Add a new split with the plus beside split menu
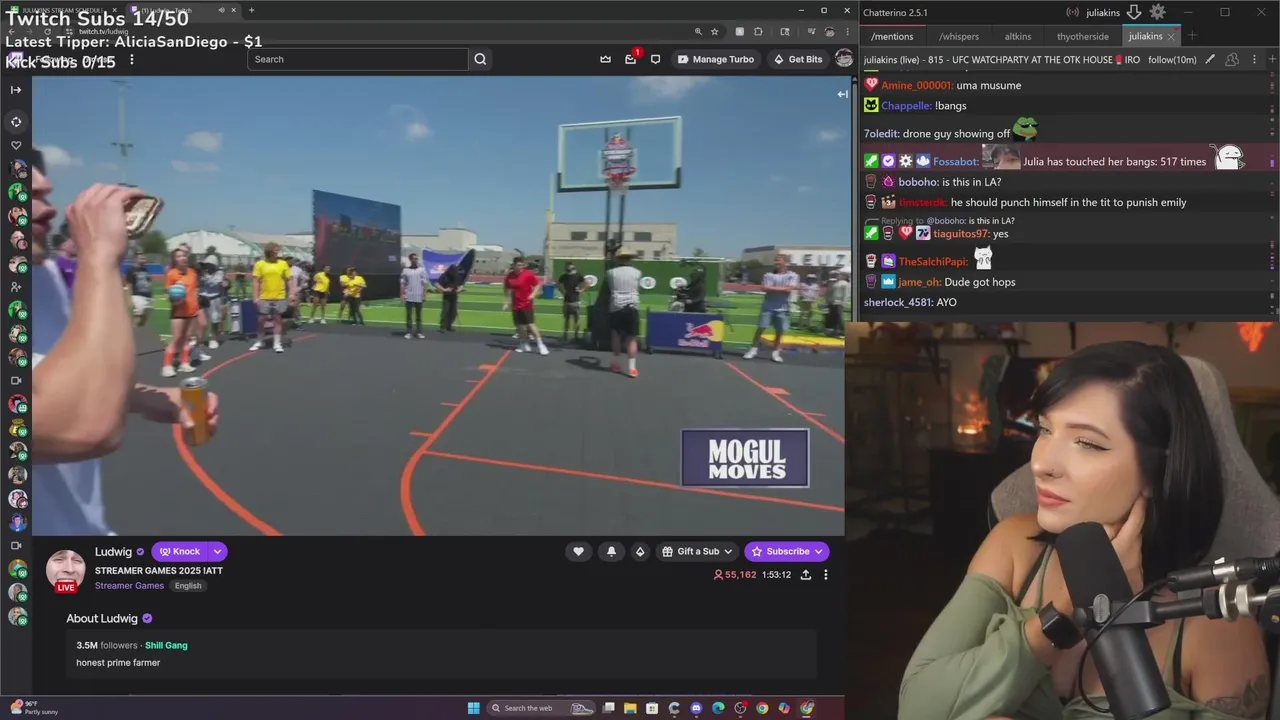 (1272, 60)
